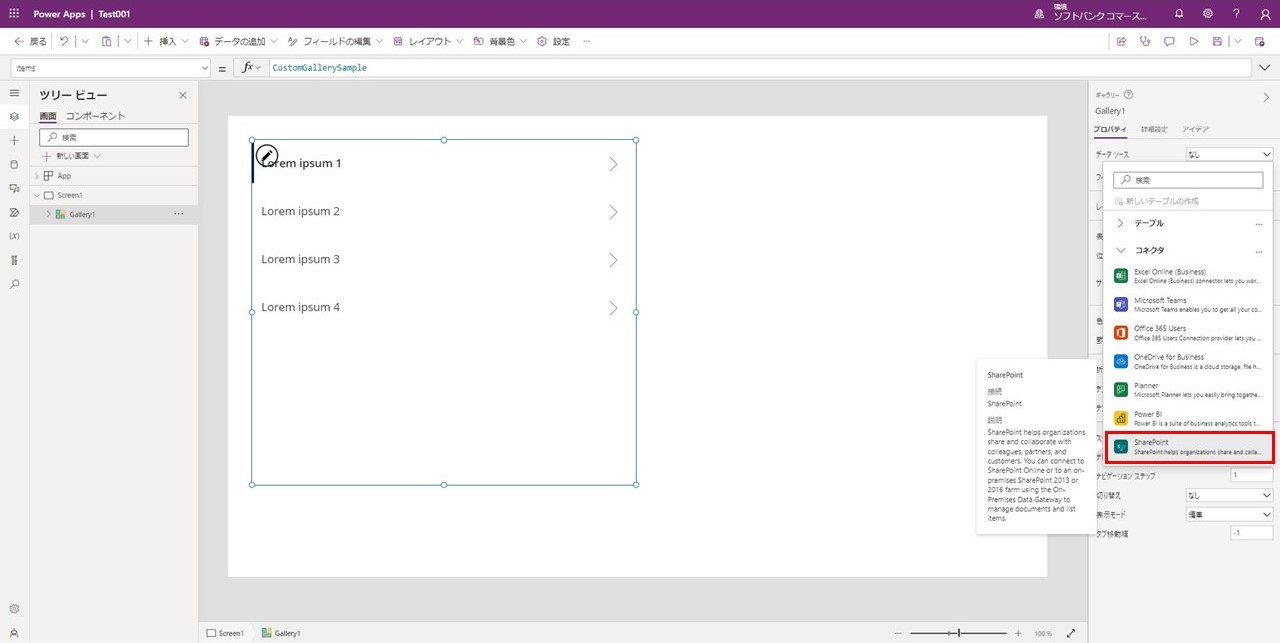Screen dimensions: 1280x643
Task: Switch to the 詳細設定 tab
Action: click(x=1154, y=129)
